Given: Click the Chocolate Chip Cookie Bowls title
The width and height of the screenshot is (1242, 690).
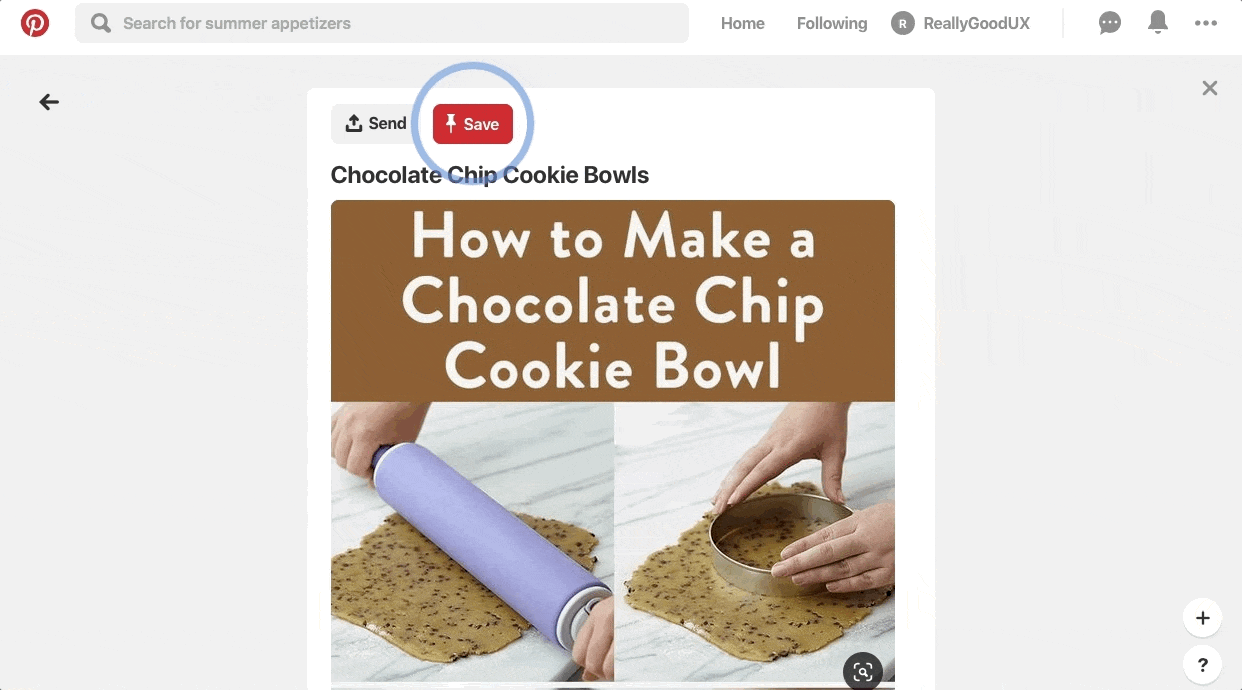Looking at the screenshot, I should [490, 175].
